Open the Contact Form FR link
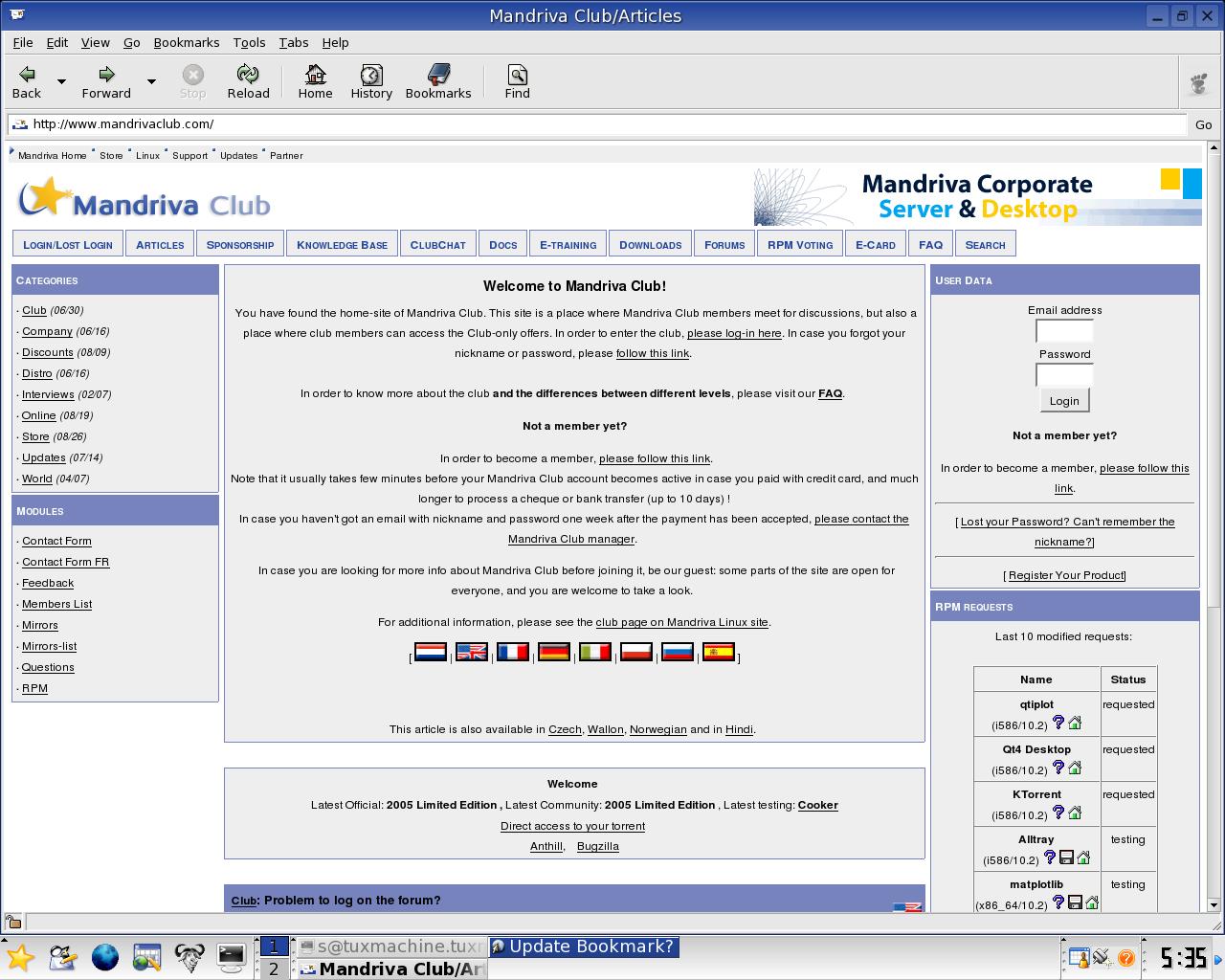 66,562
